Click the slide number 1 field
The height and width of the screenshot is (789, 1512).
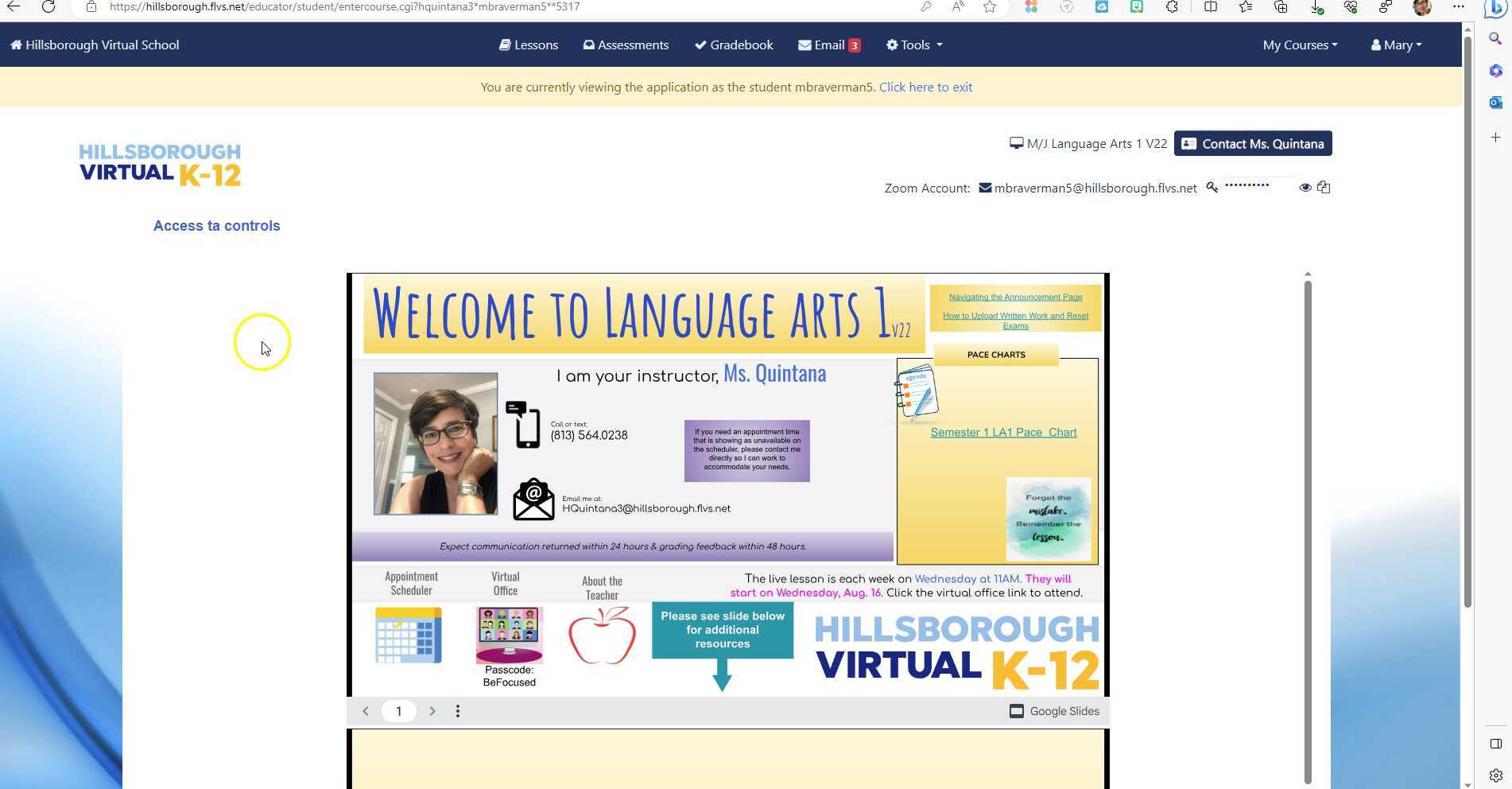pyautogui.click(x=399, y=711)
